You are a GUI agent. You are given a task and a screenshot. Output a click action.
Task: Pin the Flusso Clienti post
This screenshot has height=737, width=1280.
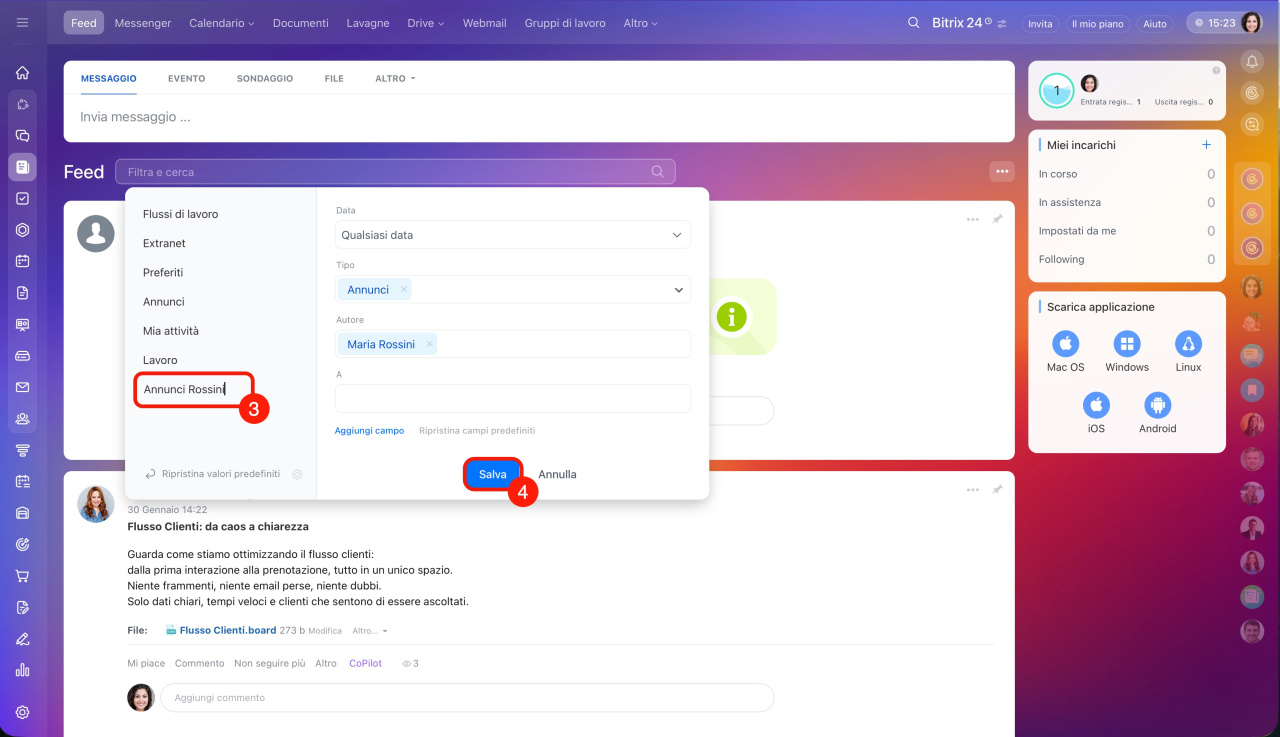pyautogui.click(x=997, y=490)
